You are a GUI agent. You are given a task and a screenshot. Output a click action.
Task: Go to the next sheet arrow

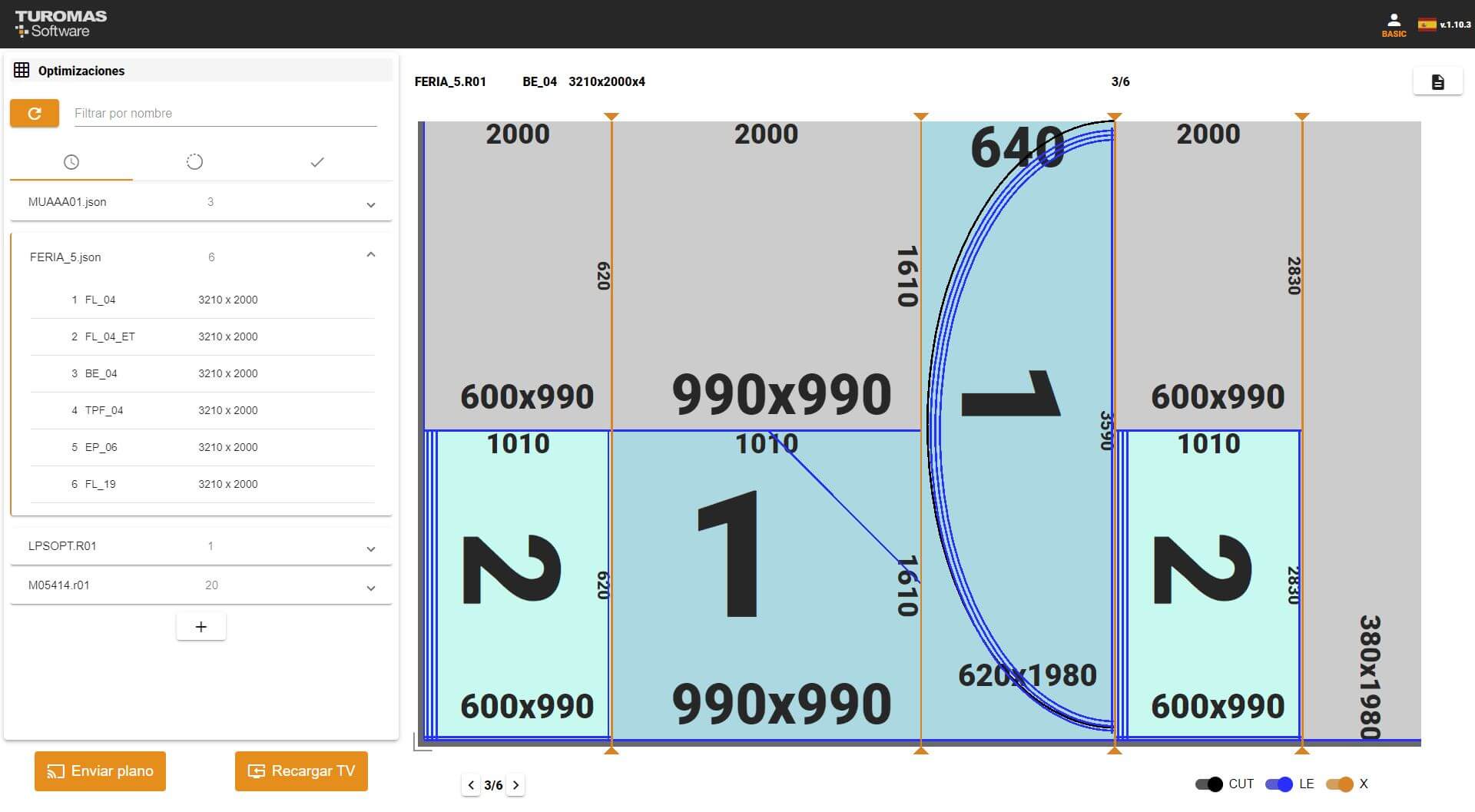click(516, 785)
